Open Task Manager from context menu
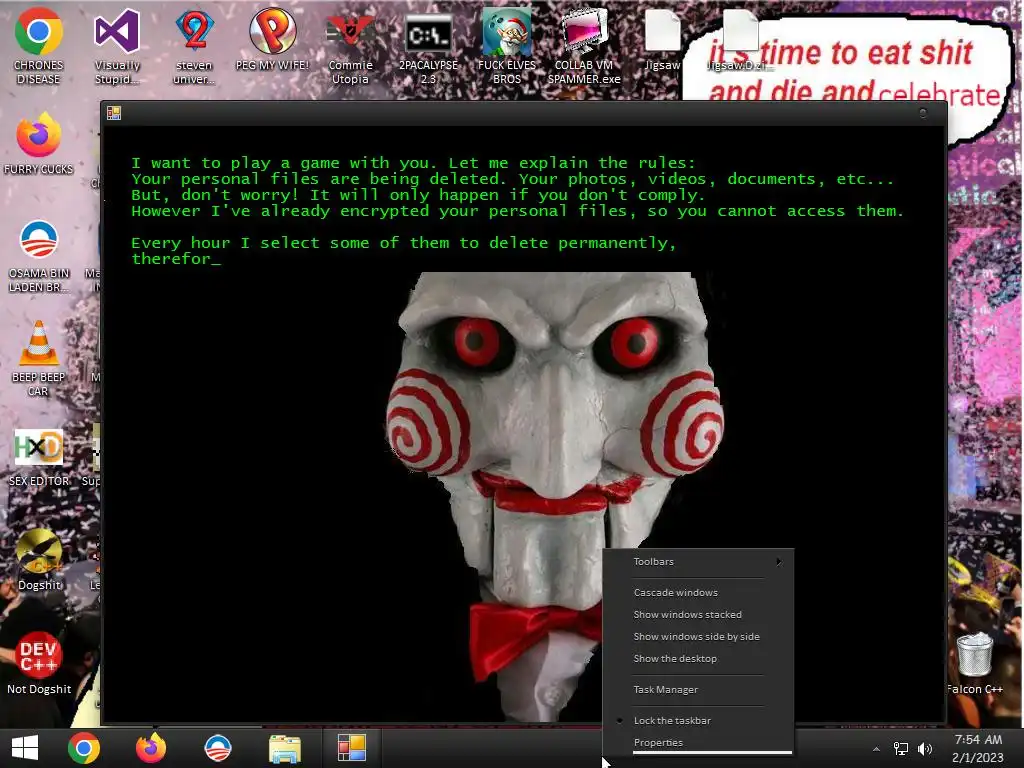Screen dimensions: 1024x768 pos(698,690)
